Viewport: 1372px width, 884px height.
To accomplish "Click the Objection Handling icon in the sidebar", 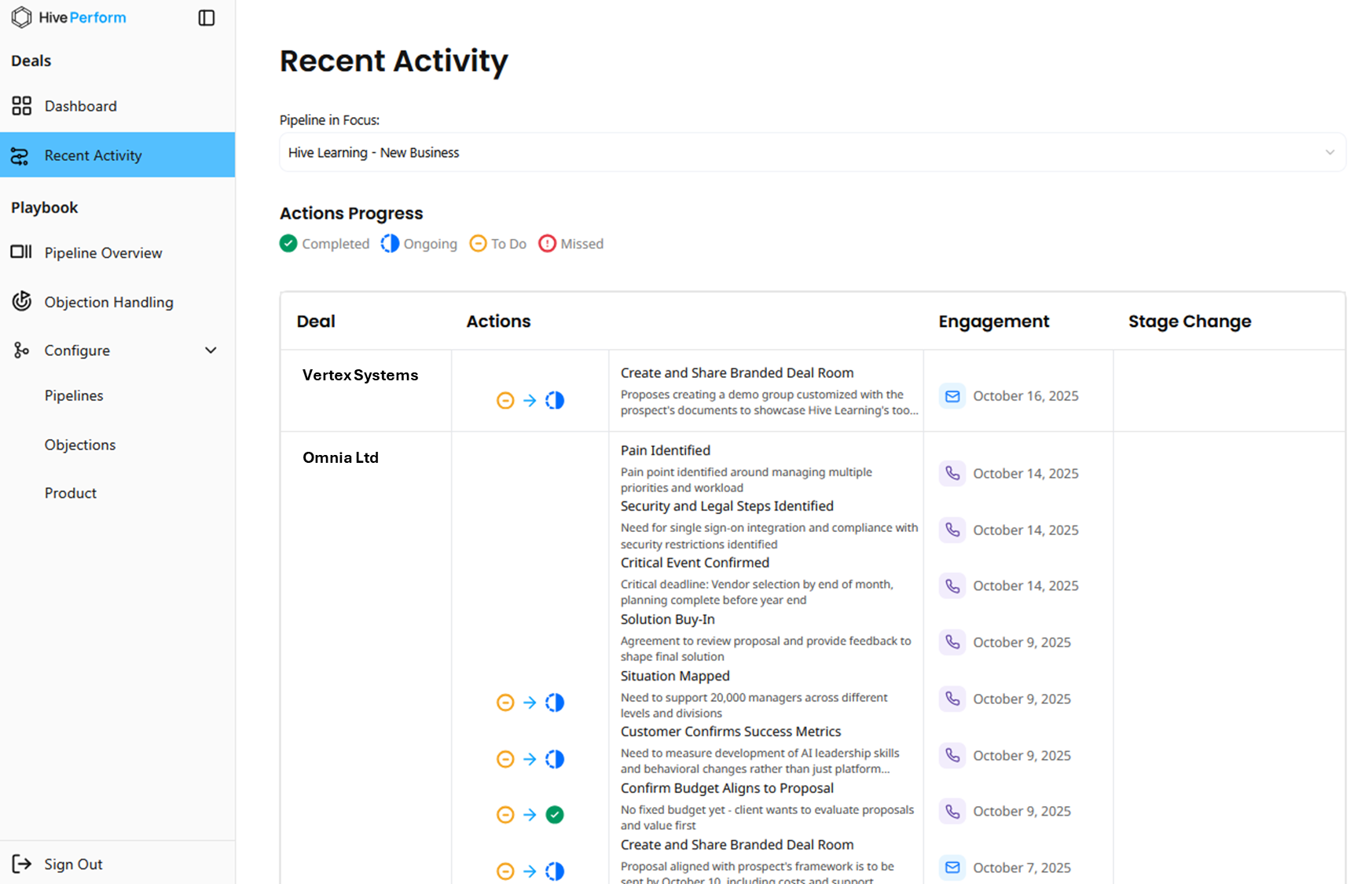I will pyautogui.click(x=21, y=302).
